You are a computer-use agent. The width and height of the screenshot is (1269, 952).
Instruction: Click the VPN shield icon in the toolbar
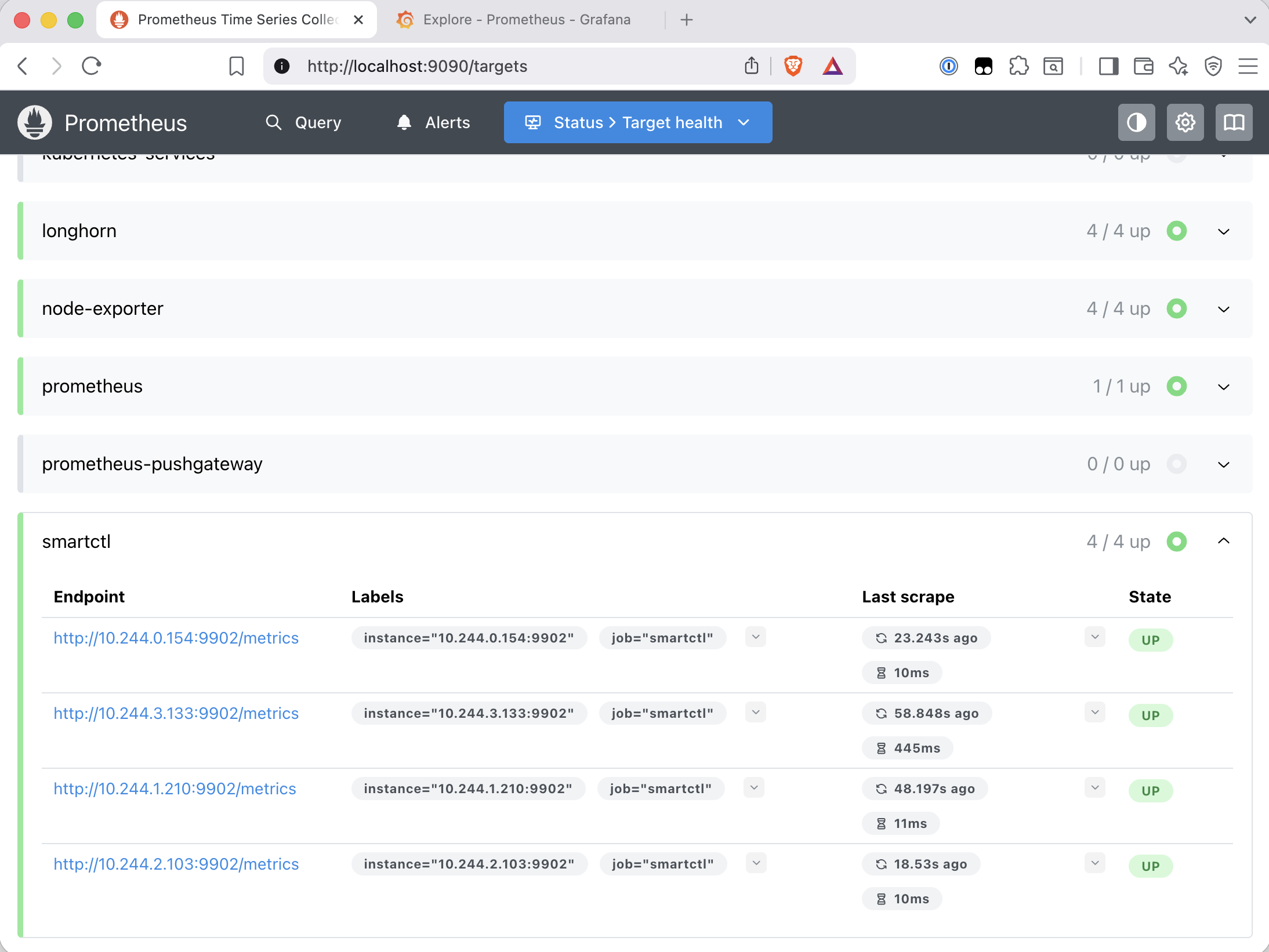tap(1213, 66)
